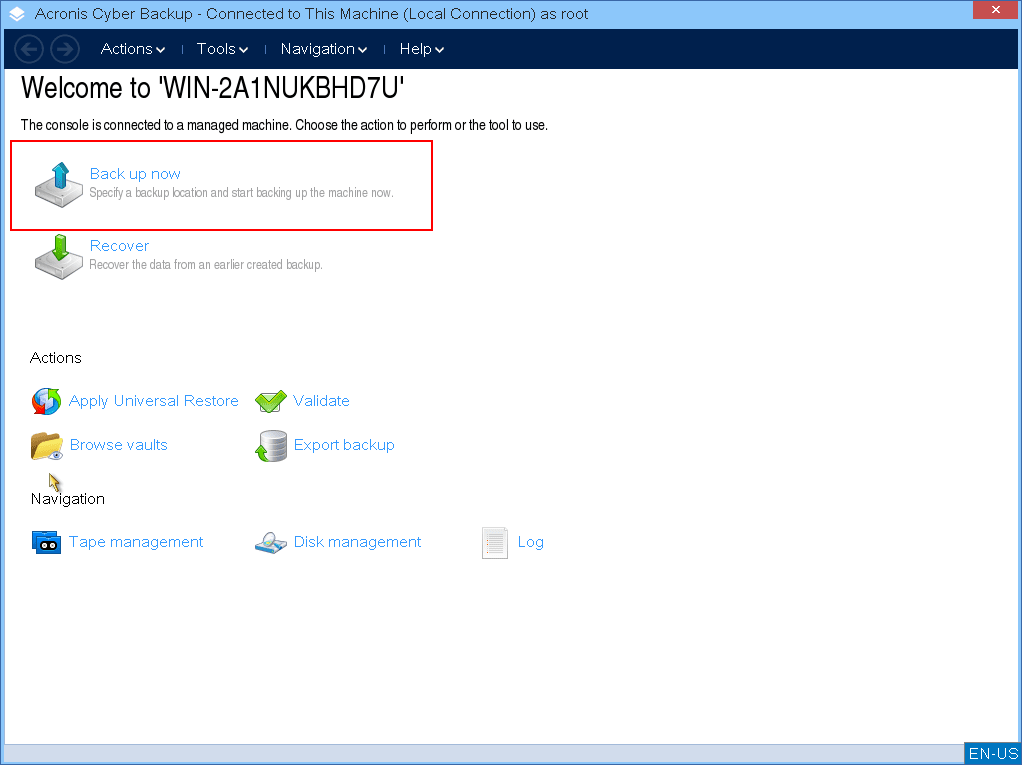Switch the EN-US language indicator
The image size is (1022, 765).
pyautogui.click(x=992, y=754)
